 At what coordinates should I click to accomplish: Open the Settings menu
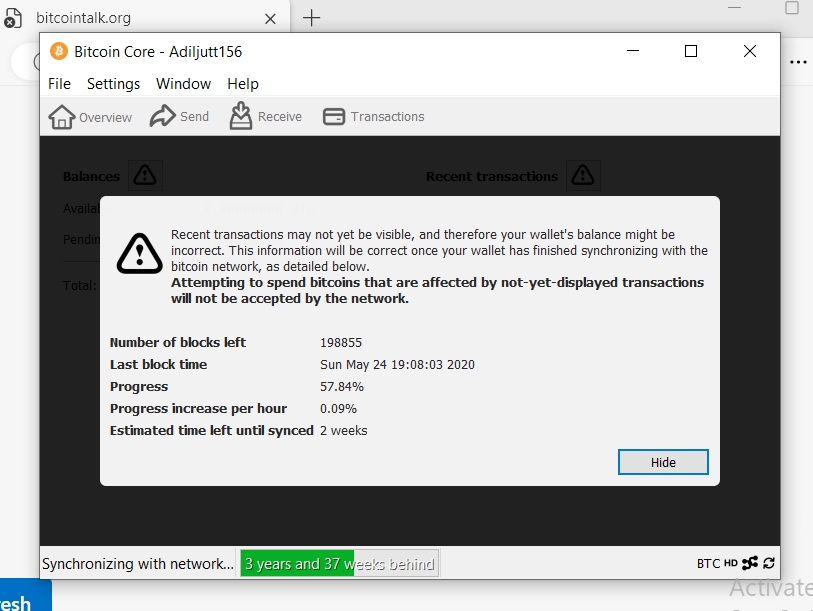(114, 84)
